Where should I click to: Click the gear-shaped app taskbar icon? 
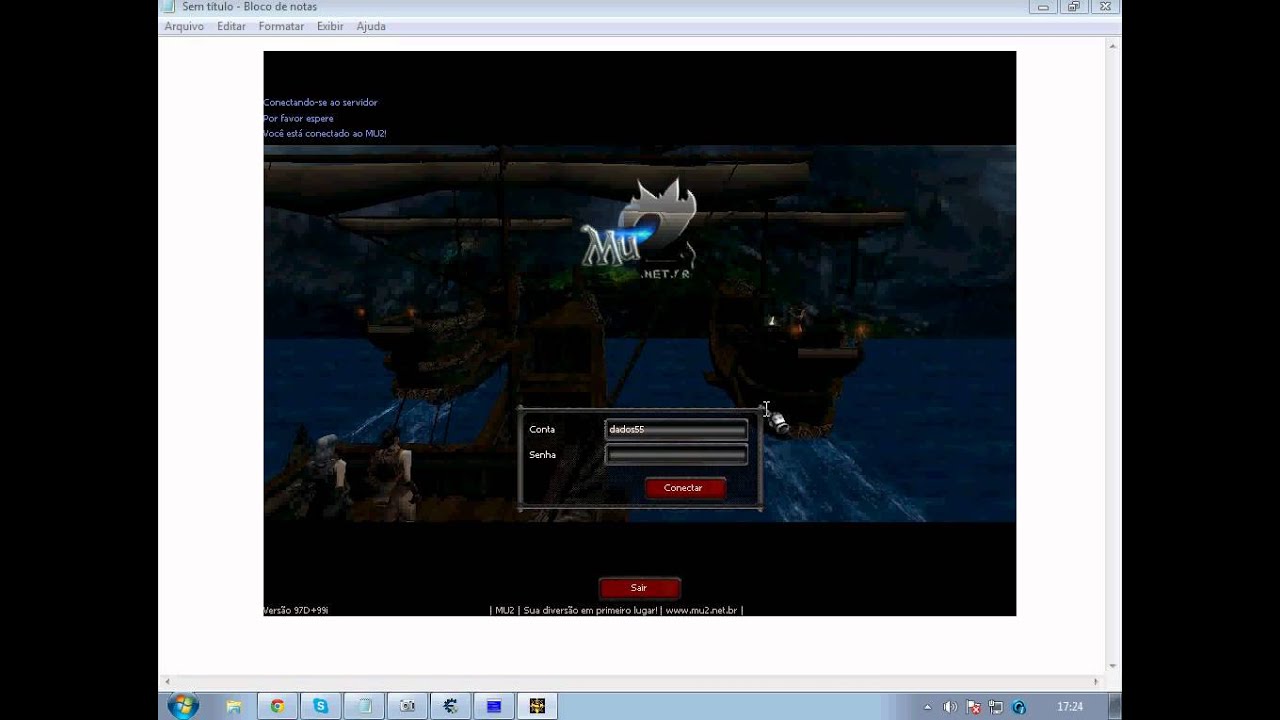[x=450, y=706]
